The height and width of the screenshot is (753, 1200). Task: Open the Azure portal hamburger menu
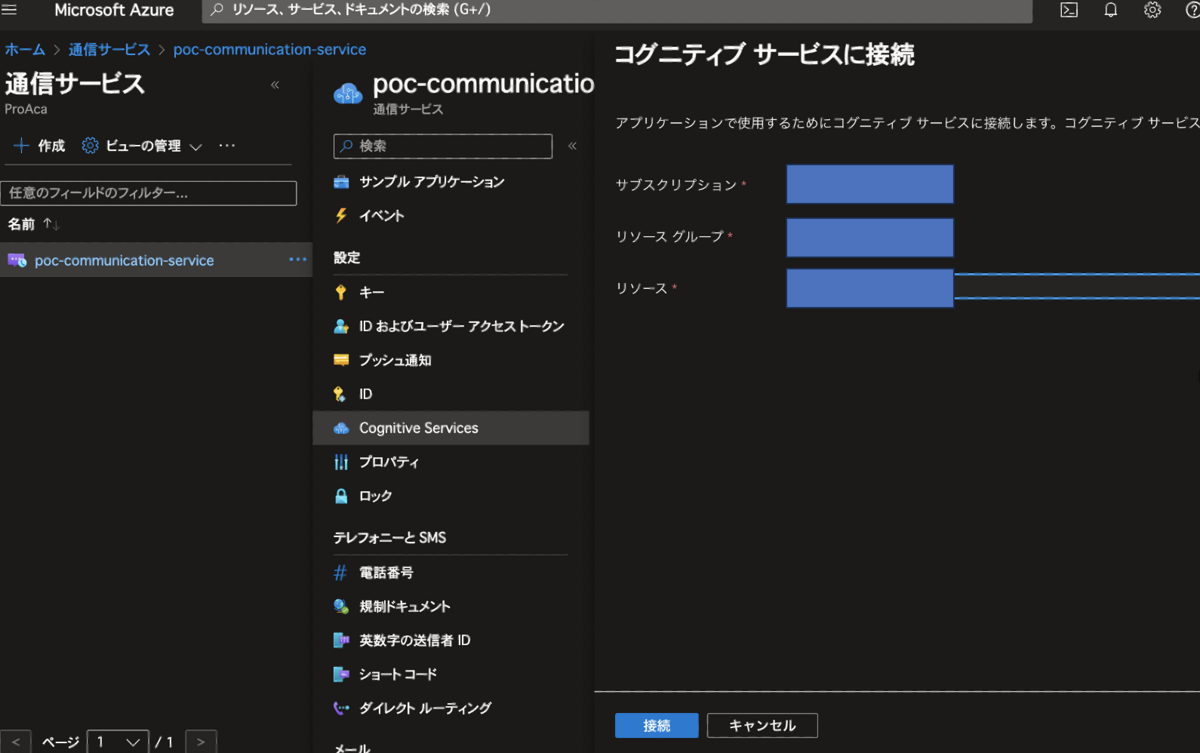10,10
